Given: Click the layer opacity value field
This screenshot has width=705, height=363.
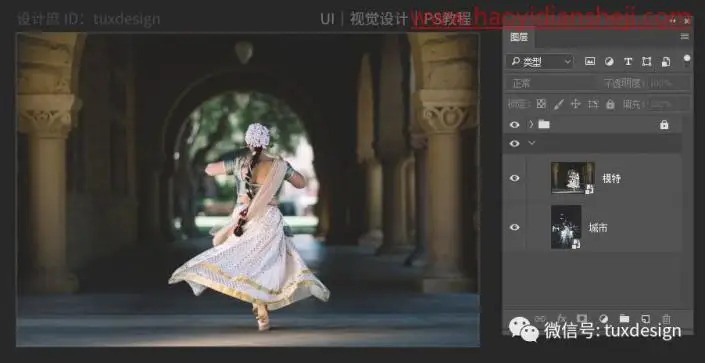Looking at the screenshot, I should click(667, 83).
